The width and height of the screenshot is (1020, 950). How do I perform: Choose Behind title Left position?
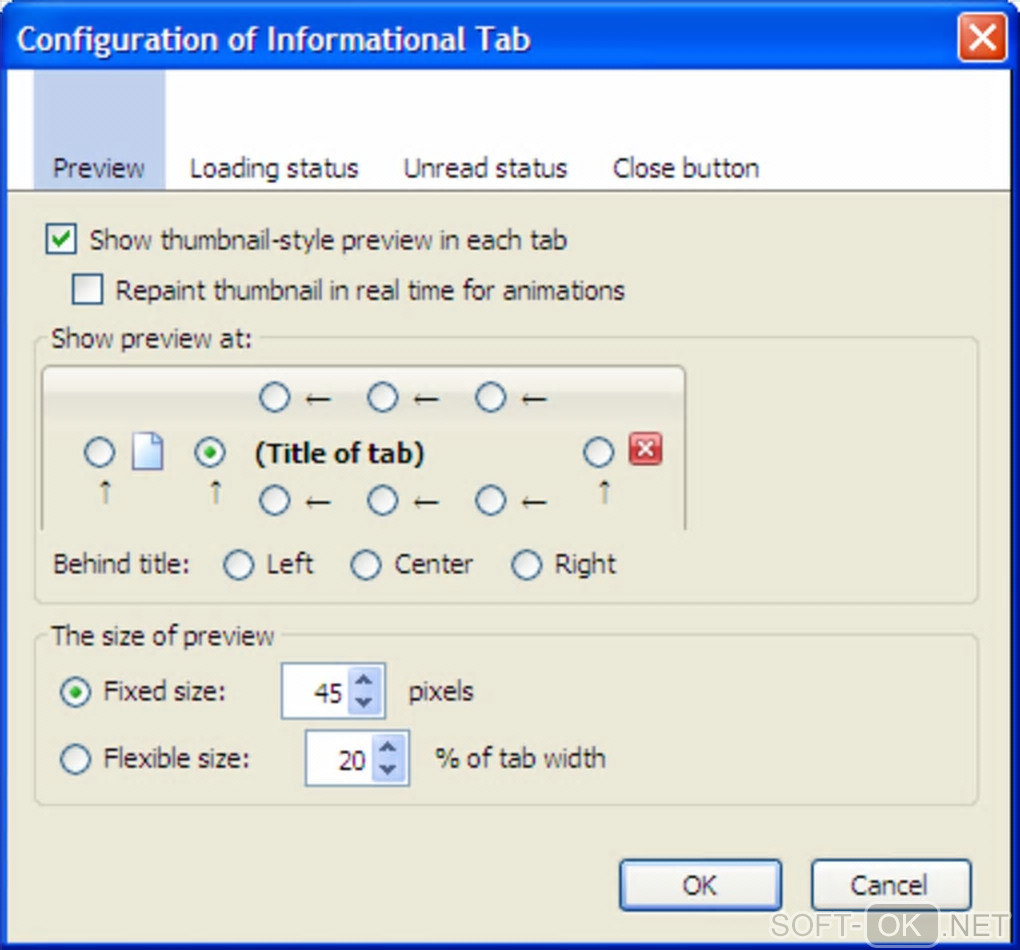[x=239, y=565]
